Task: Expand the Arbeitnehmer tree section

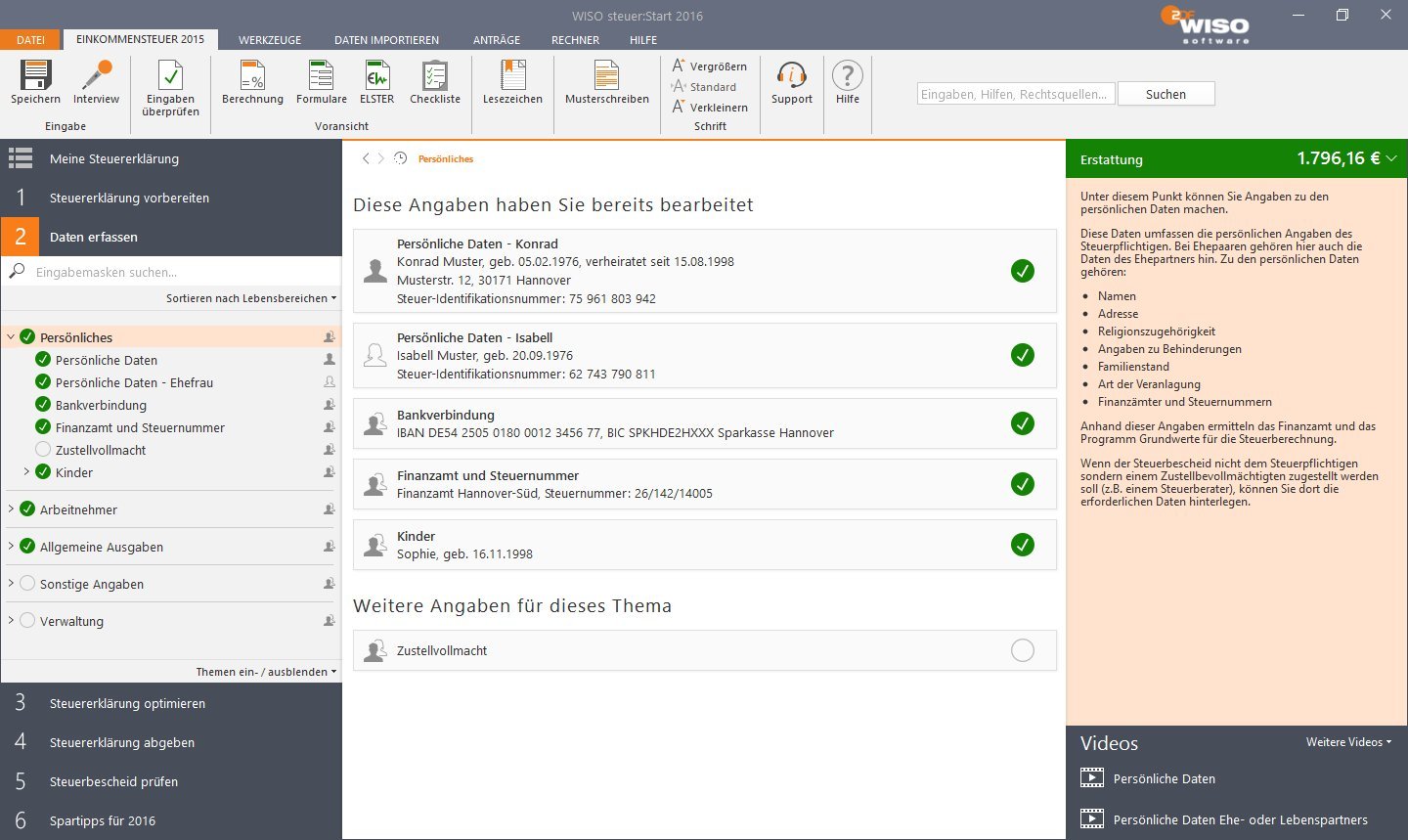Action: tap(12, 509)
